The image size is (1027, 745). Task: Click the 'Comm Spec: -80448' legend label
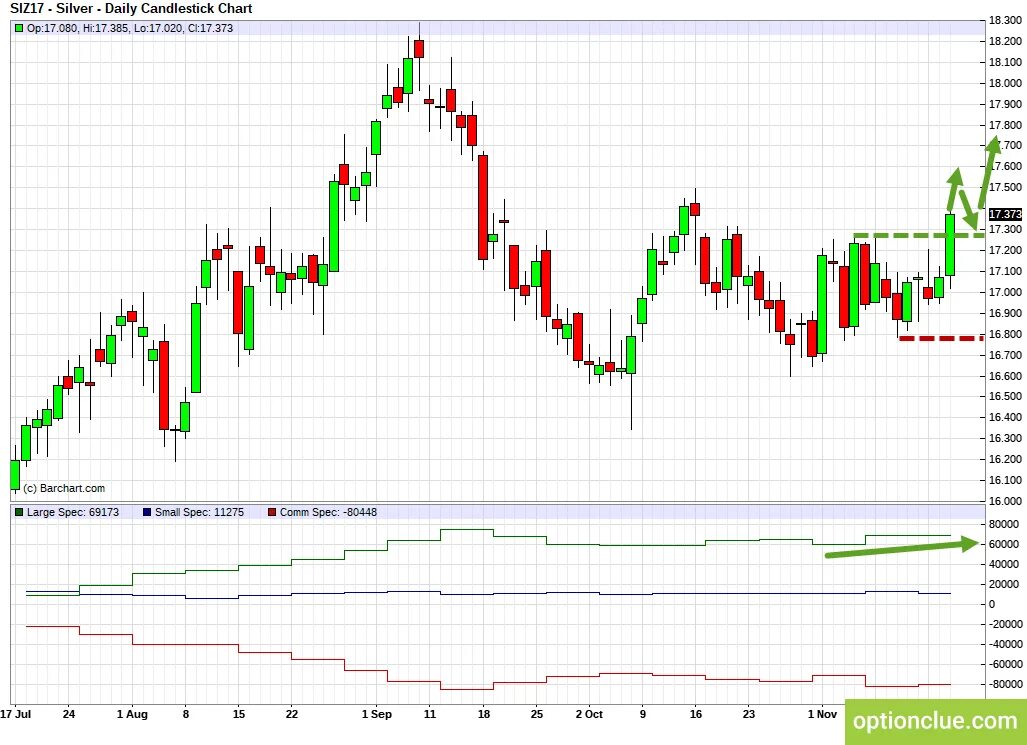click(x=328, y=512)
